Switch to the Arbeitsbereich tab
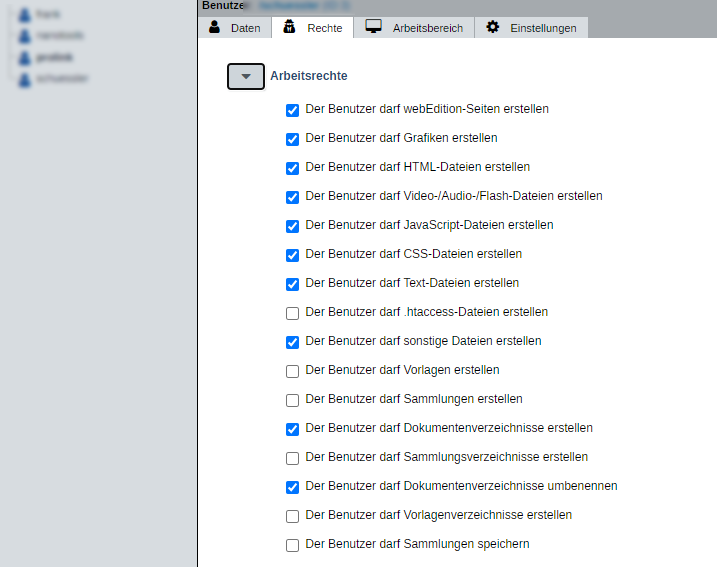The height and width of the screenshot is (567, 717). tap(416, 28)
